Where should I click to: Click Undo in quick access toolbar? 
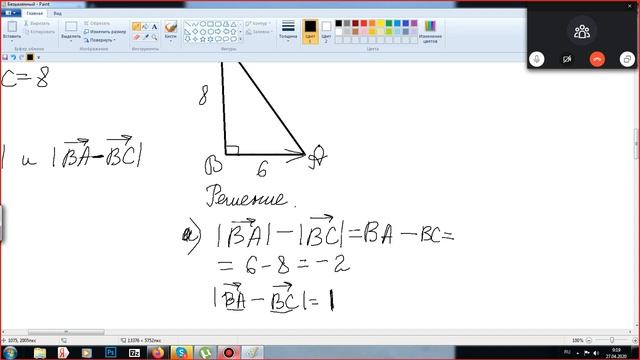point(13,57)
